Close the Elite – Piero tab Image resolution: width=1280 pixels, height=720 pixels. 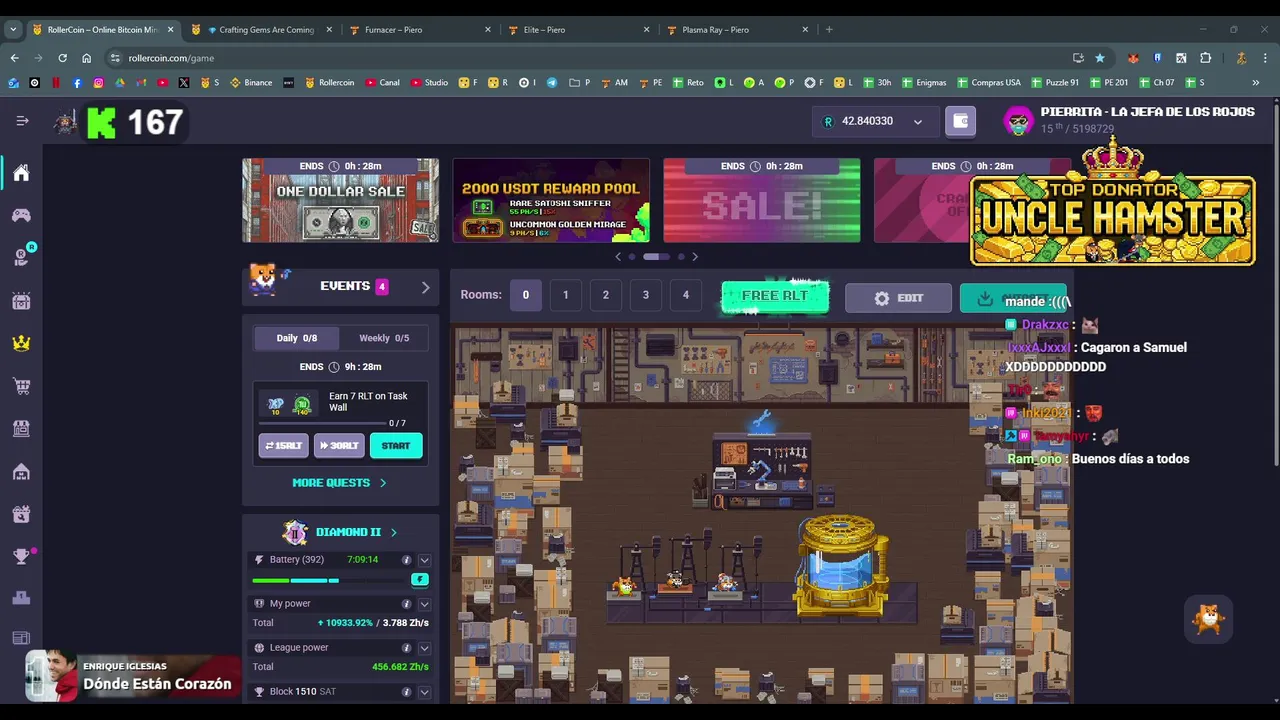pyautogui.click(x=646, y=30)
